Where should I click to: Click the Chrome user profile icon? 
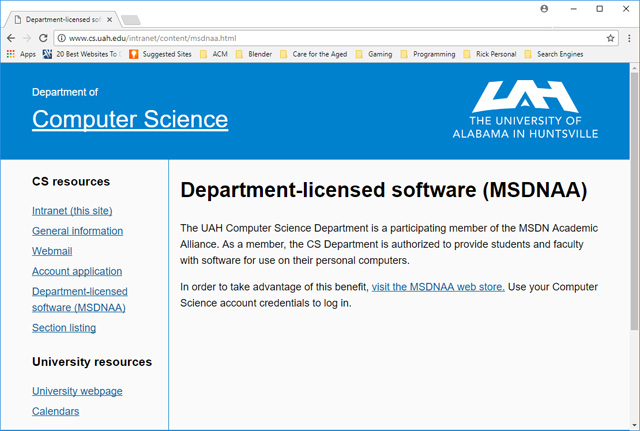(544, 8)
